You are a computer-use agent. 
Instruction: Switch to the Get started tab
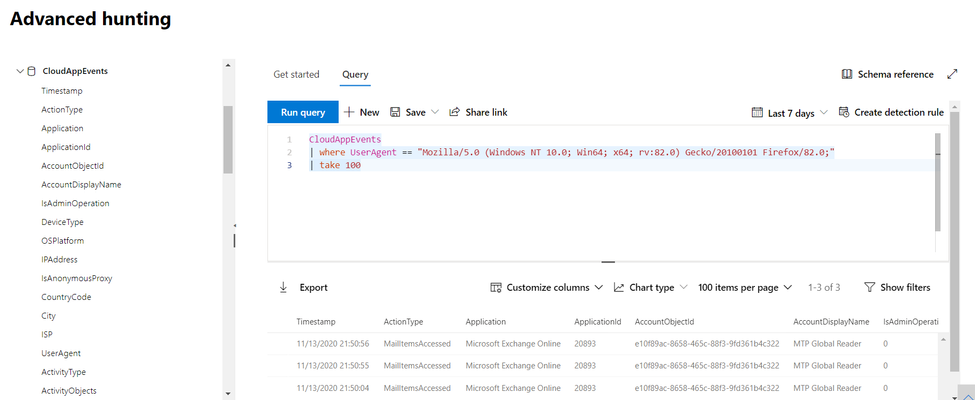click(x=296, y=75)
